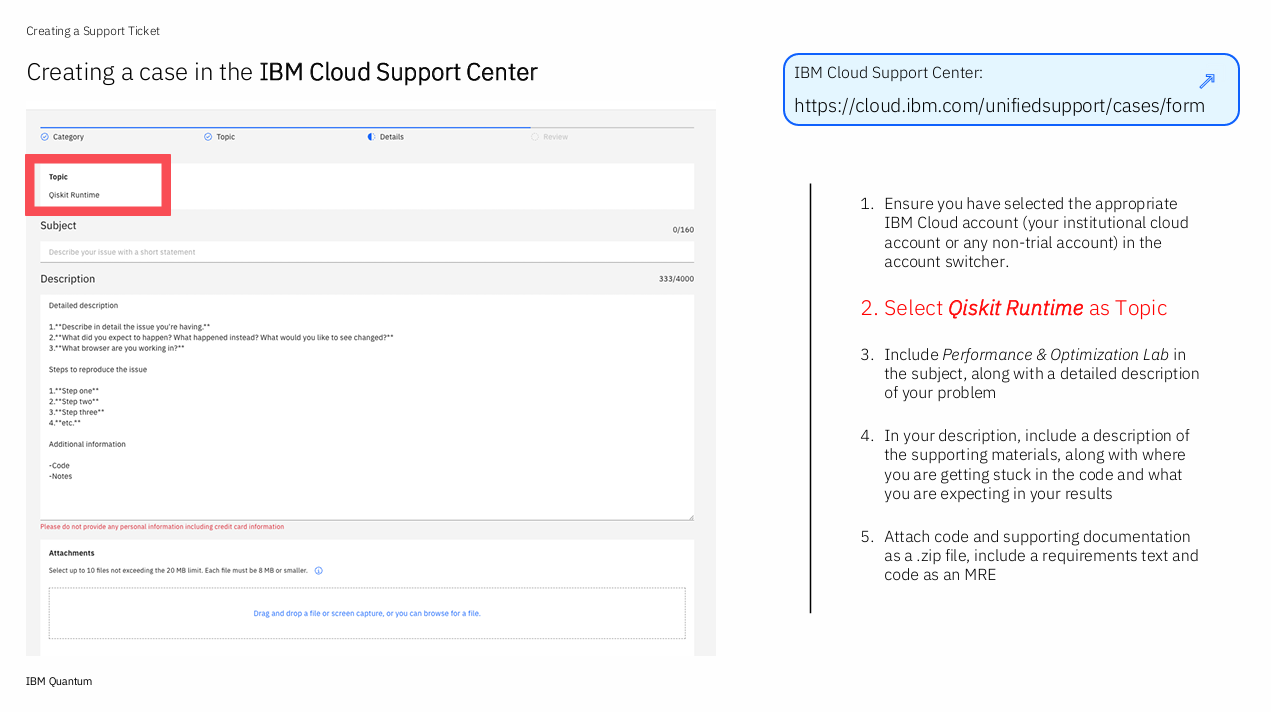Click the Category step checkmark icon
1271x712 pixels.
(x=44, y=137)
